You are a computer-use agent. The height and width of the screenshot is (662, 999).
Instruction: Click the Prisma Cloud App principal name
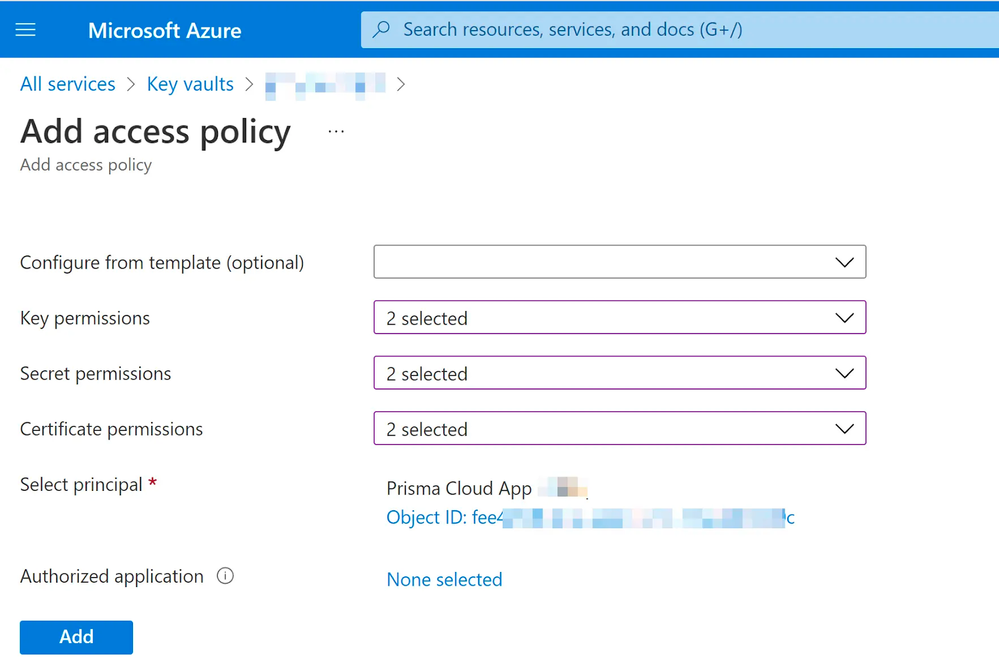(460, 489)
